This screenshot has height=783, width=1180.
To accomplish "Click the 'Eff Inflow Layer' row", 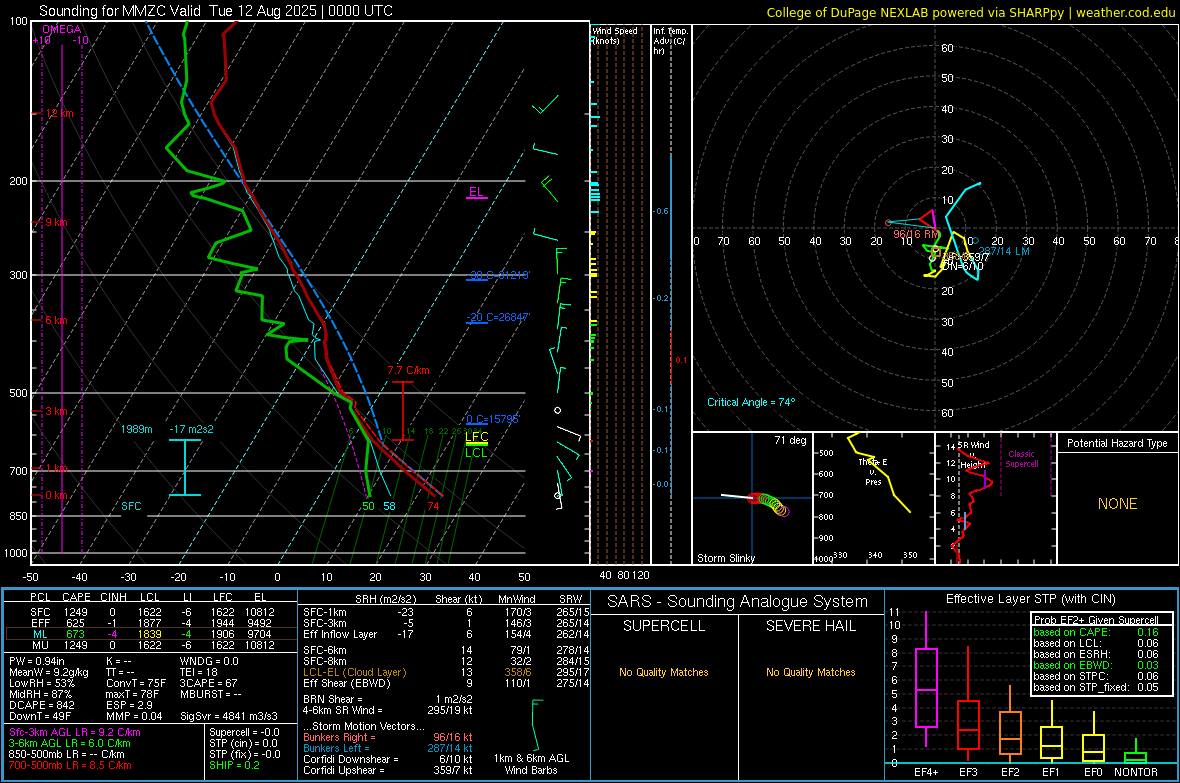I will [x=446, y=634].
